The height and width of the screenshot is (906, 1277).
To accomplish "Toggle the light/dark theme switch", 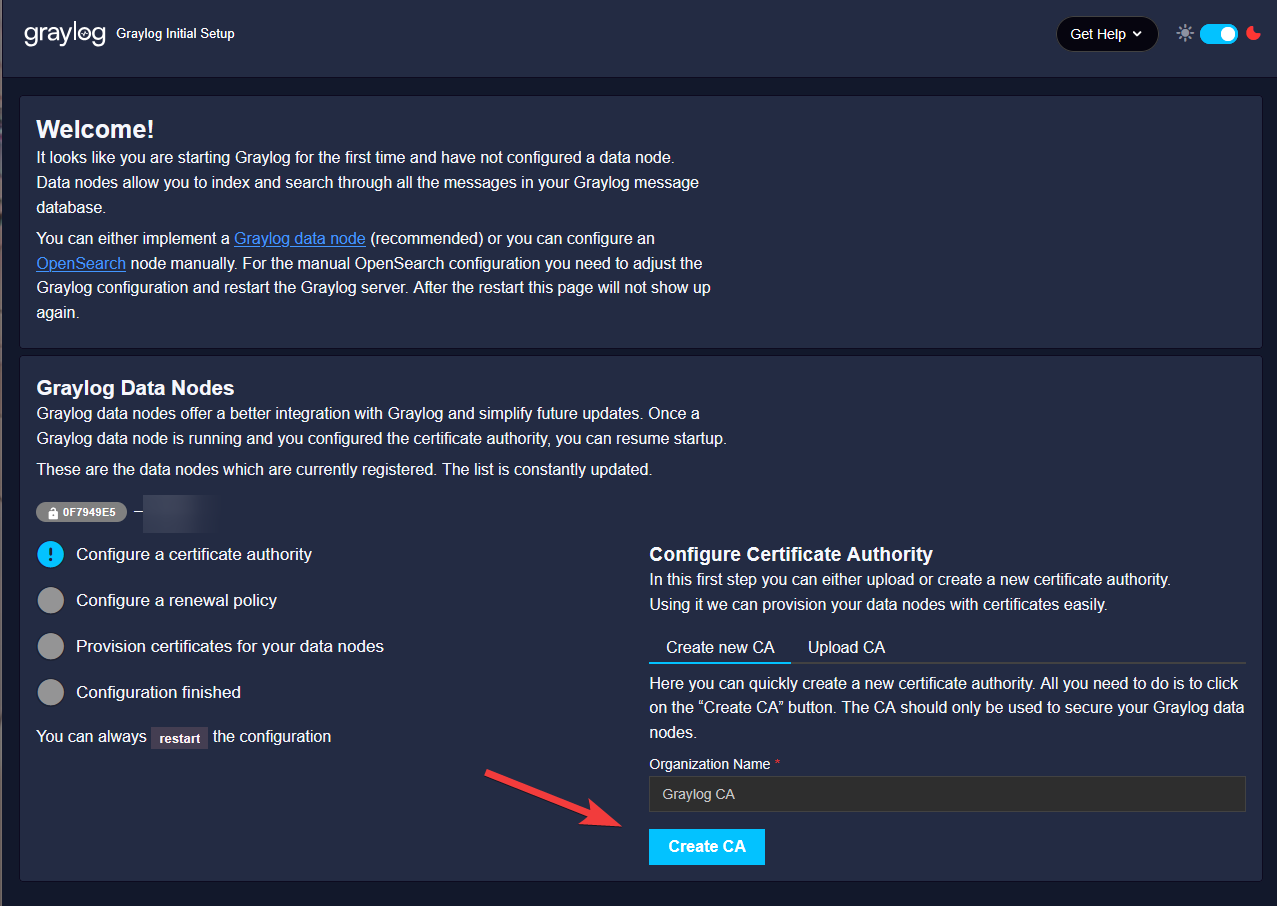I will (1219, 34).
